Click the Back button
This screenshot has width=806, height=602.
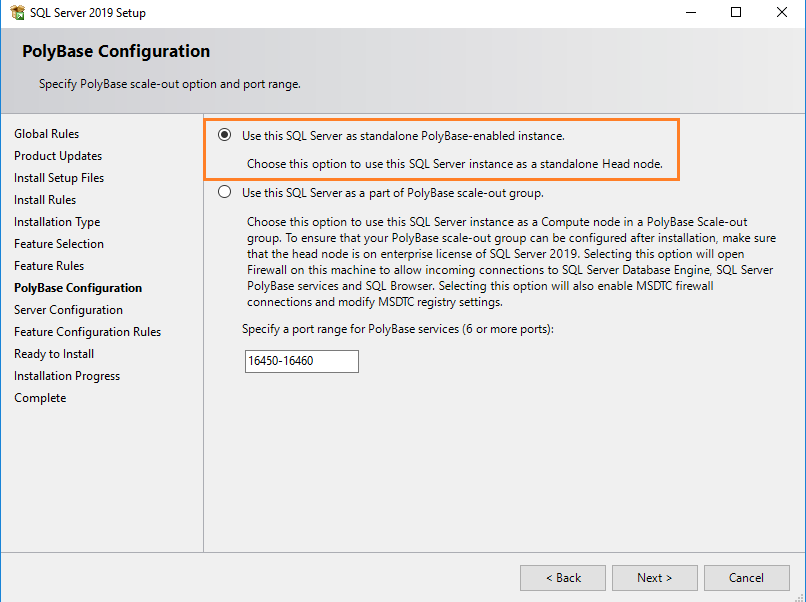[x=562, y=577]
